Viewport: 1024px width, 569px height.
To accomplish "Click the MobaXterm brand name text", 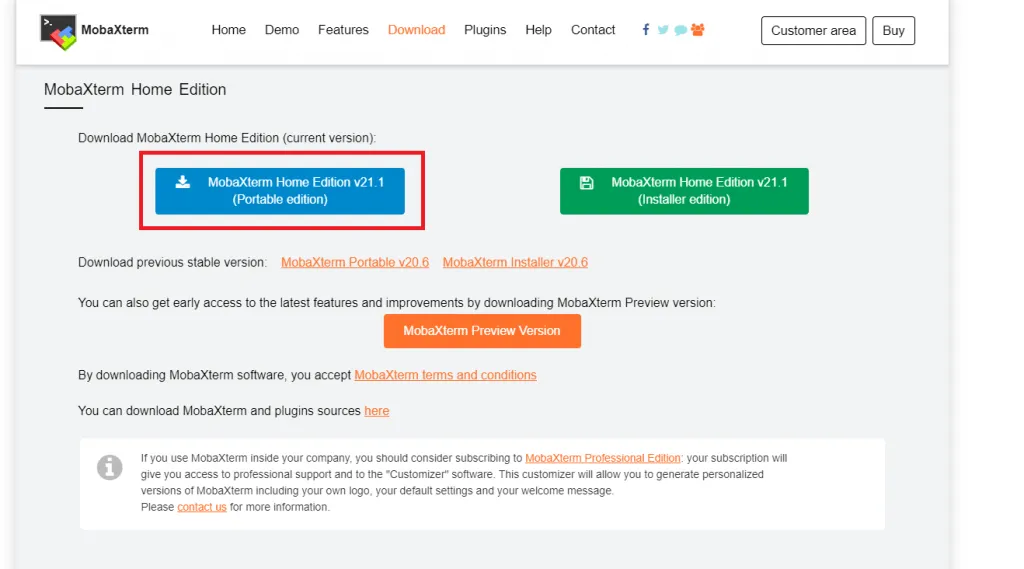I will 115,30.
